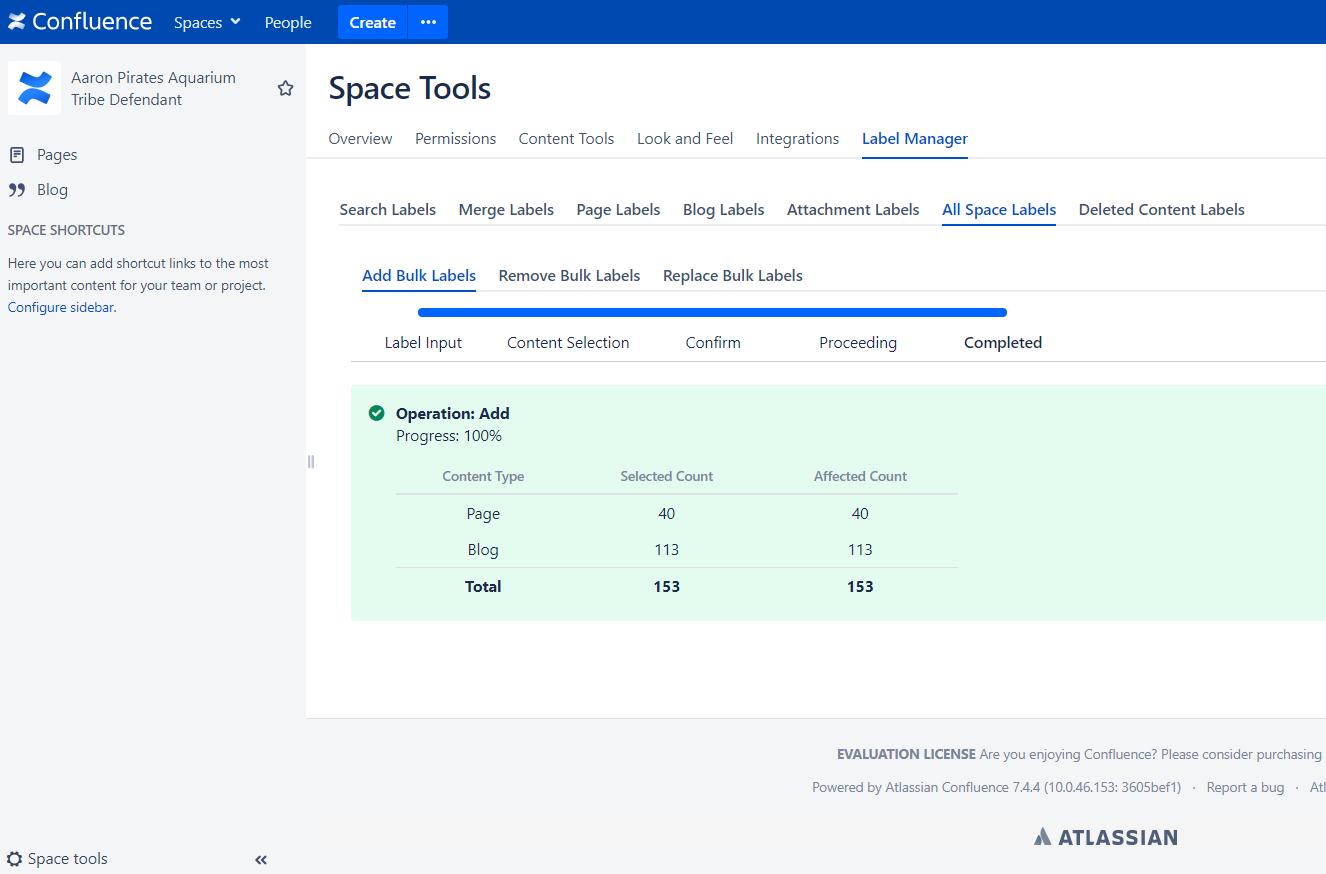Click the Label Input step
Image resolution: width=1326 pixels, height=874 pixels.
423,343
